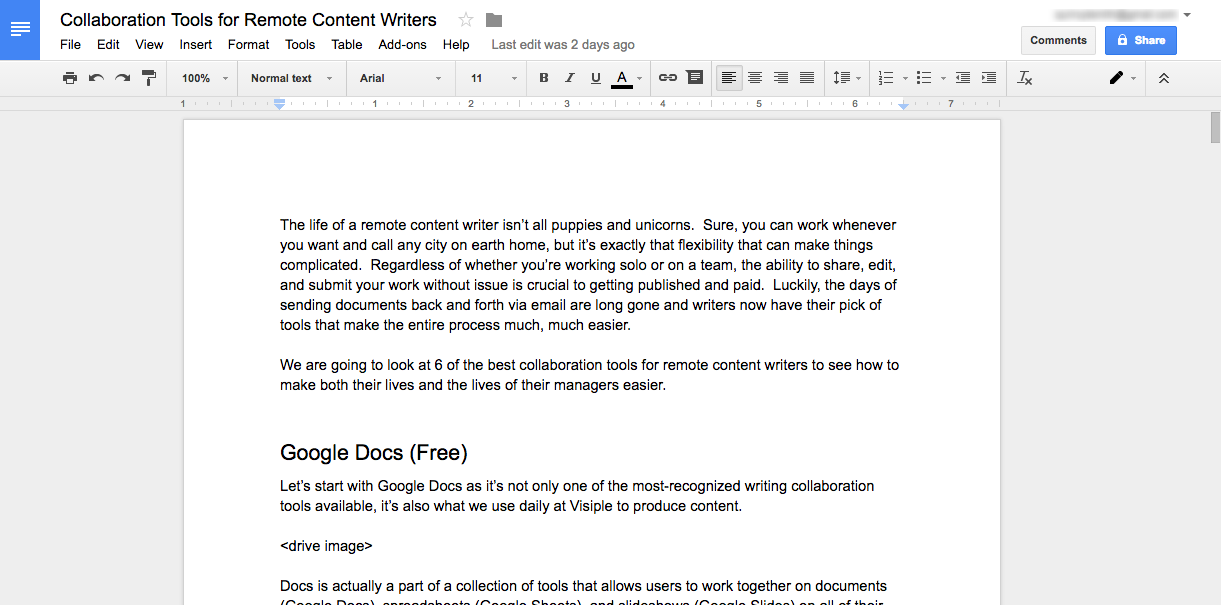
Task: Click the Comments button
Action: point(1058,40)
